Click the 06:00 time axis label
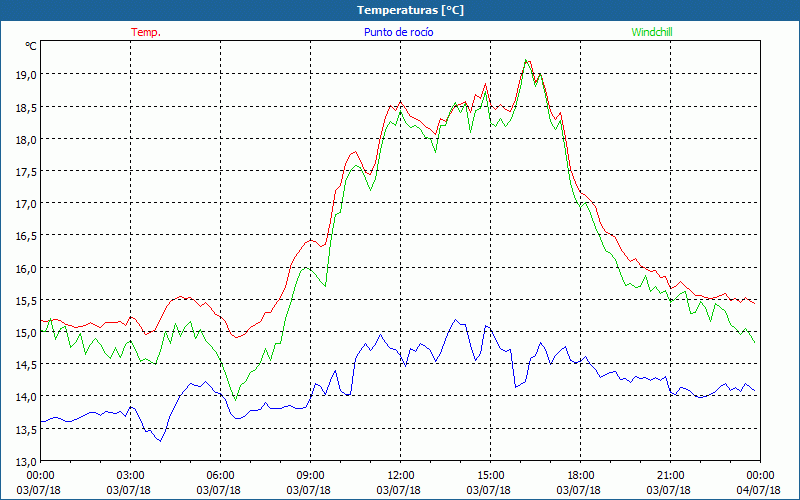 click(x=220, y=476)
